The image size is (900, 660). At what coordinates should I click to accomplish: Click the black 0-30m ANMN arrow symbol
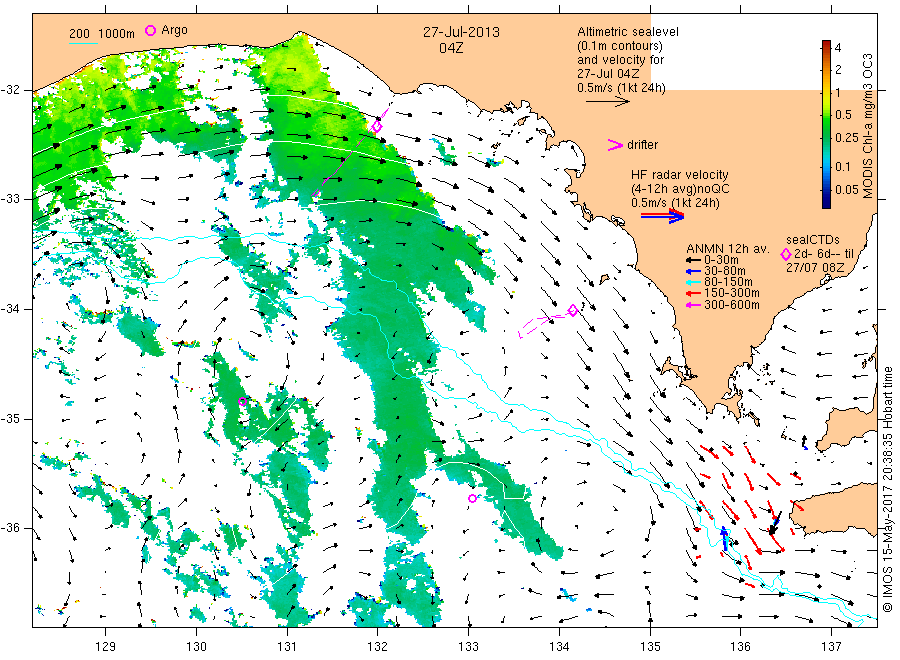click(693, 260)
